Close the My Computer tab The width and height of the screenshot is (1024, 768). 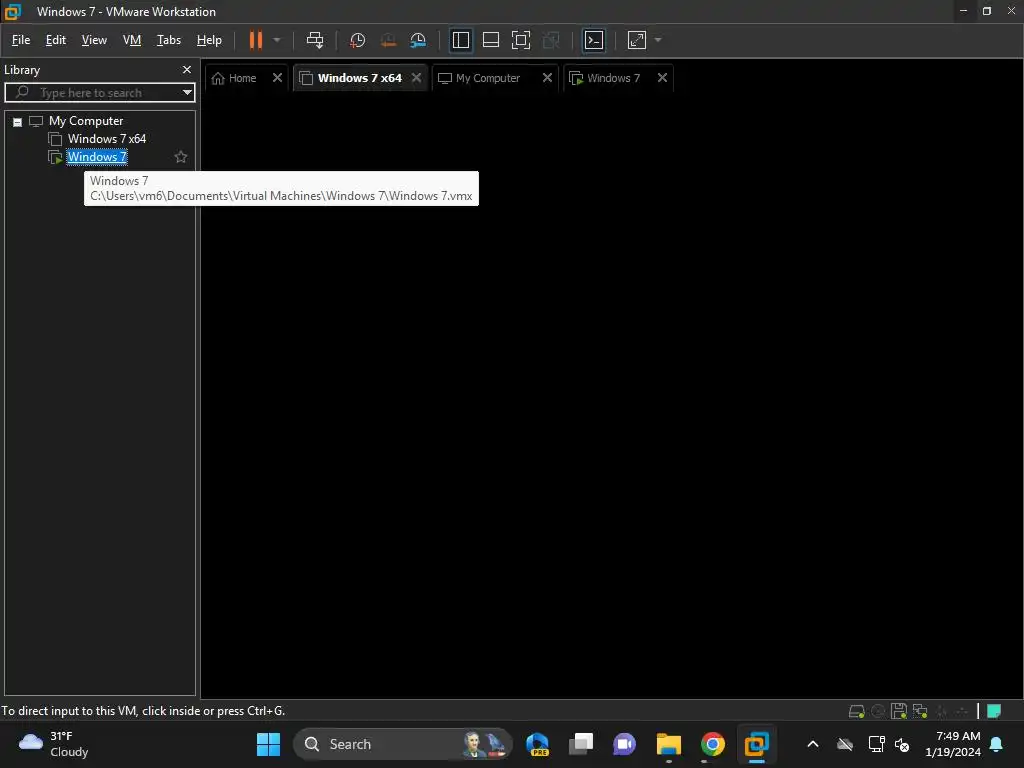(x=547, y=78)
